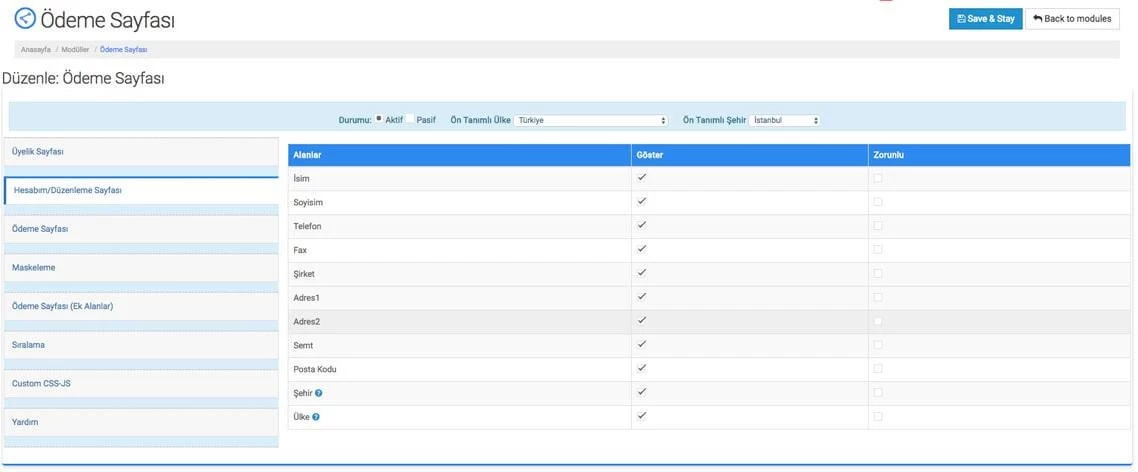Click the Ödeme Sayfası breadcrumb link

click(x=123, y=49)
